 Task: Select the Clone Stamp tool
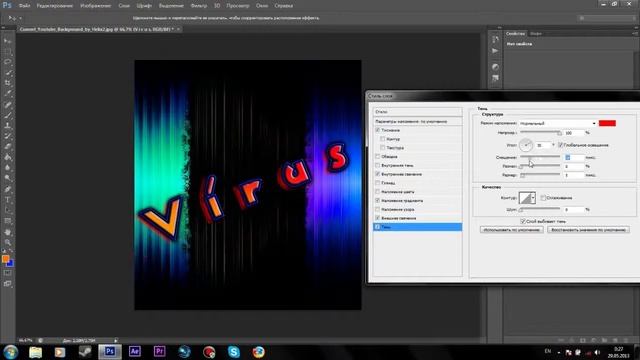click(8, 126)
